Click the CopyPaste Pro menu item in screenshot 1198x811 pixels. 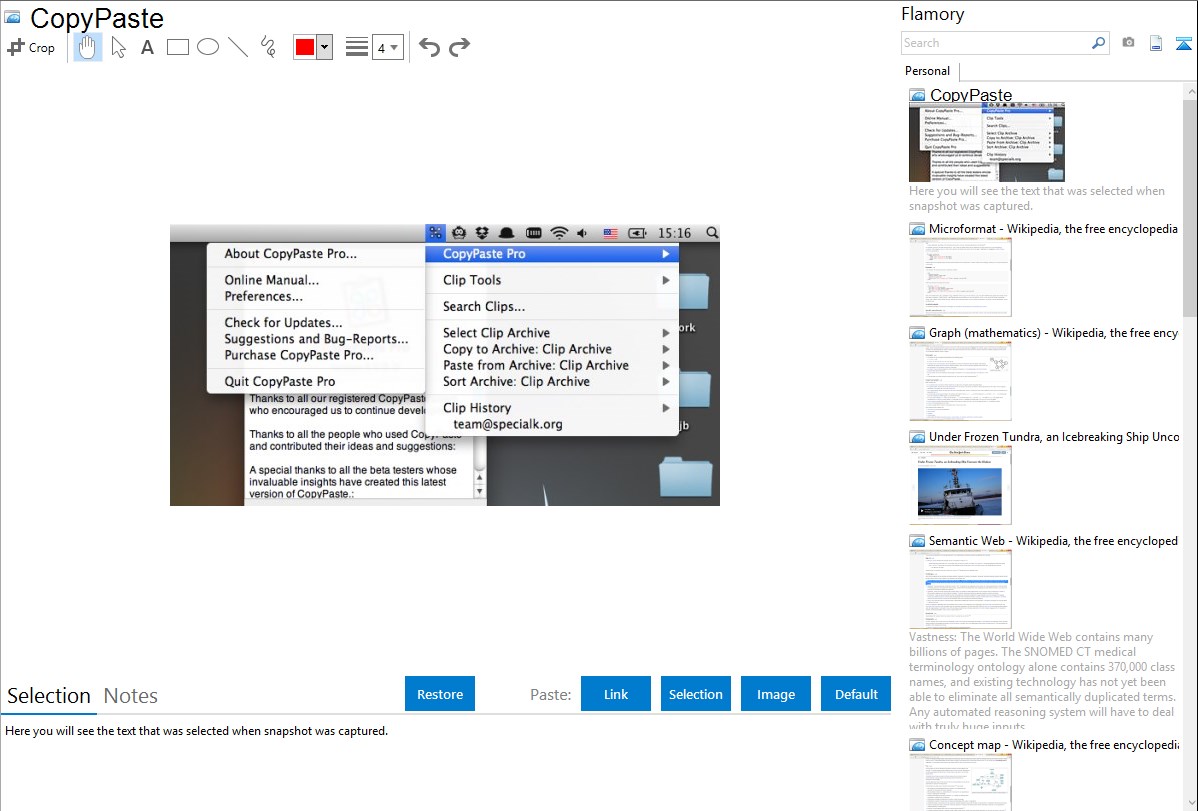[x=552, y=254]
